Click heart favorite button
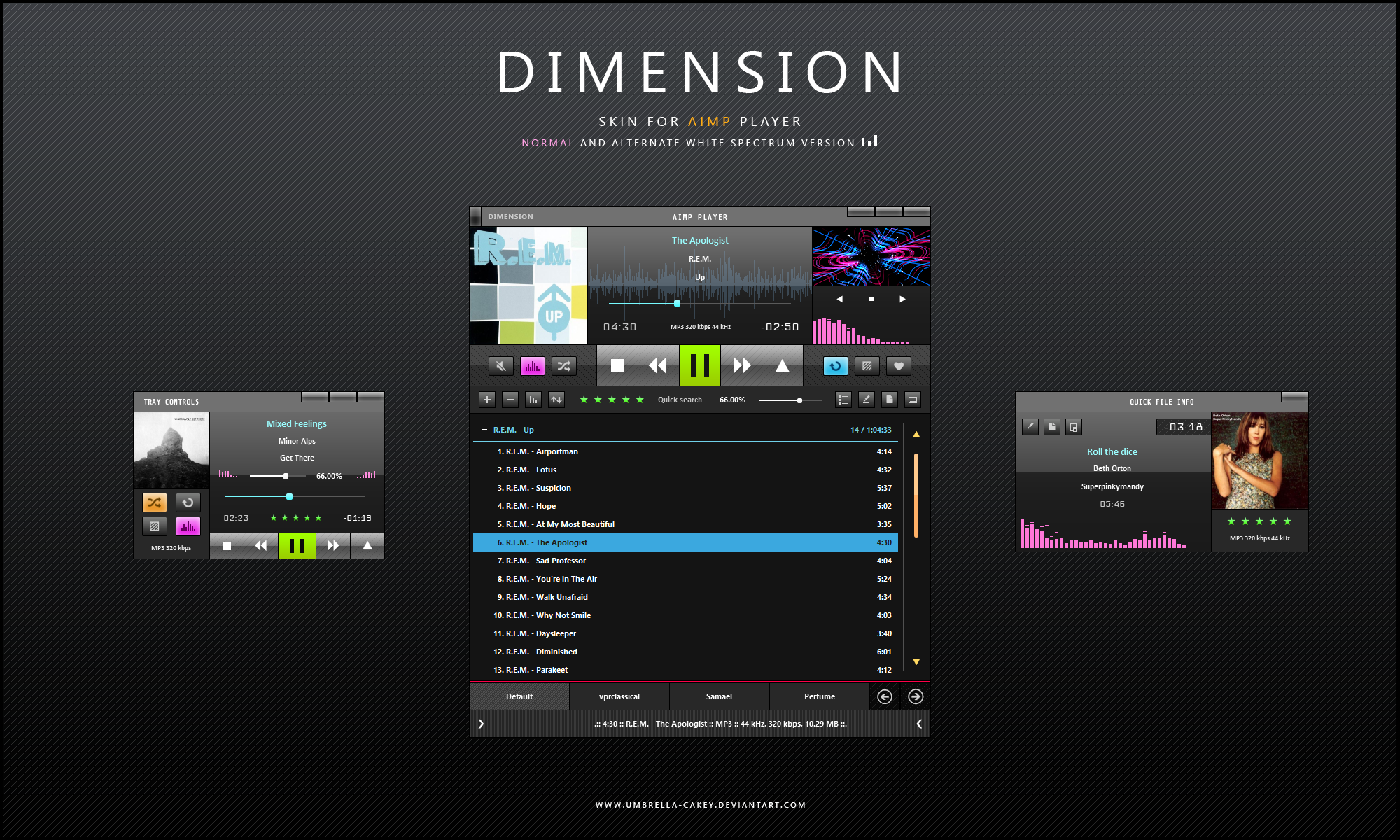Screen dimensions: 1400x840 pos(899,366)
